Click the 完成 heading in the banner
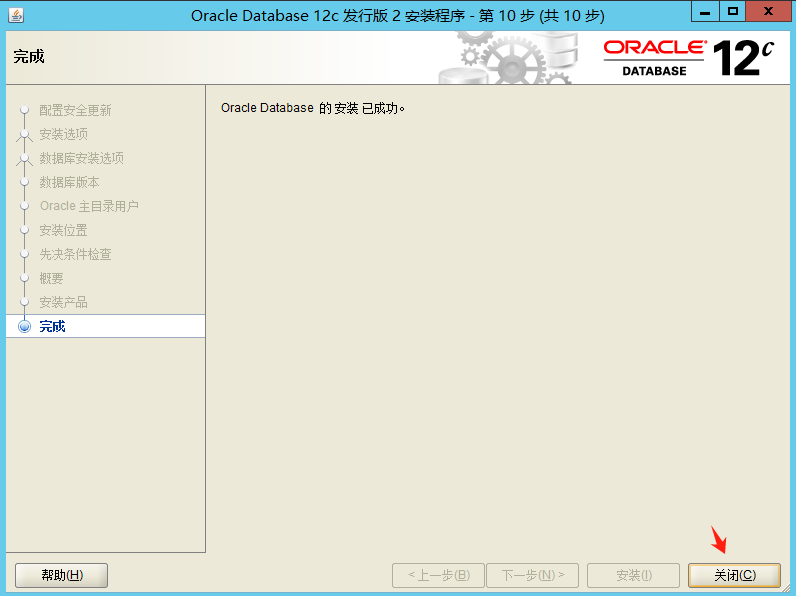The width and height of the screenshot is (796, 596). coord(29,56)
